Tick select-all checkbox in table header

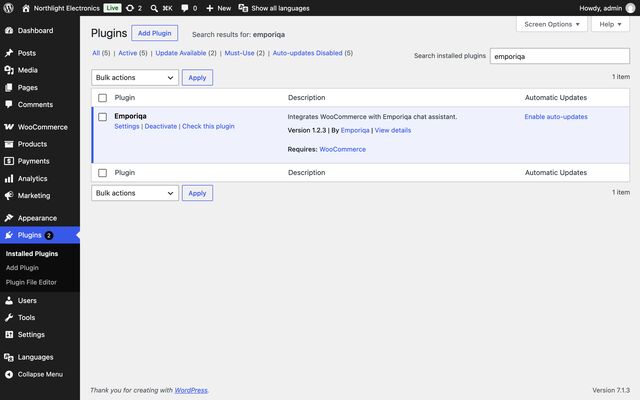coord(102,98)
